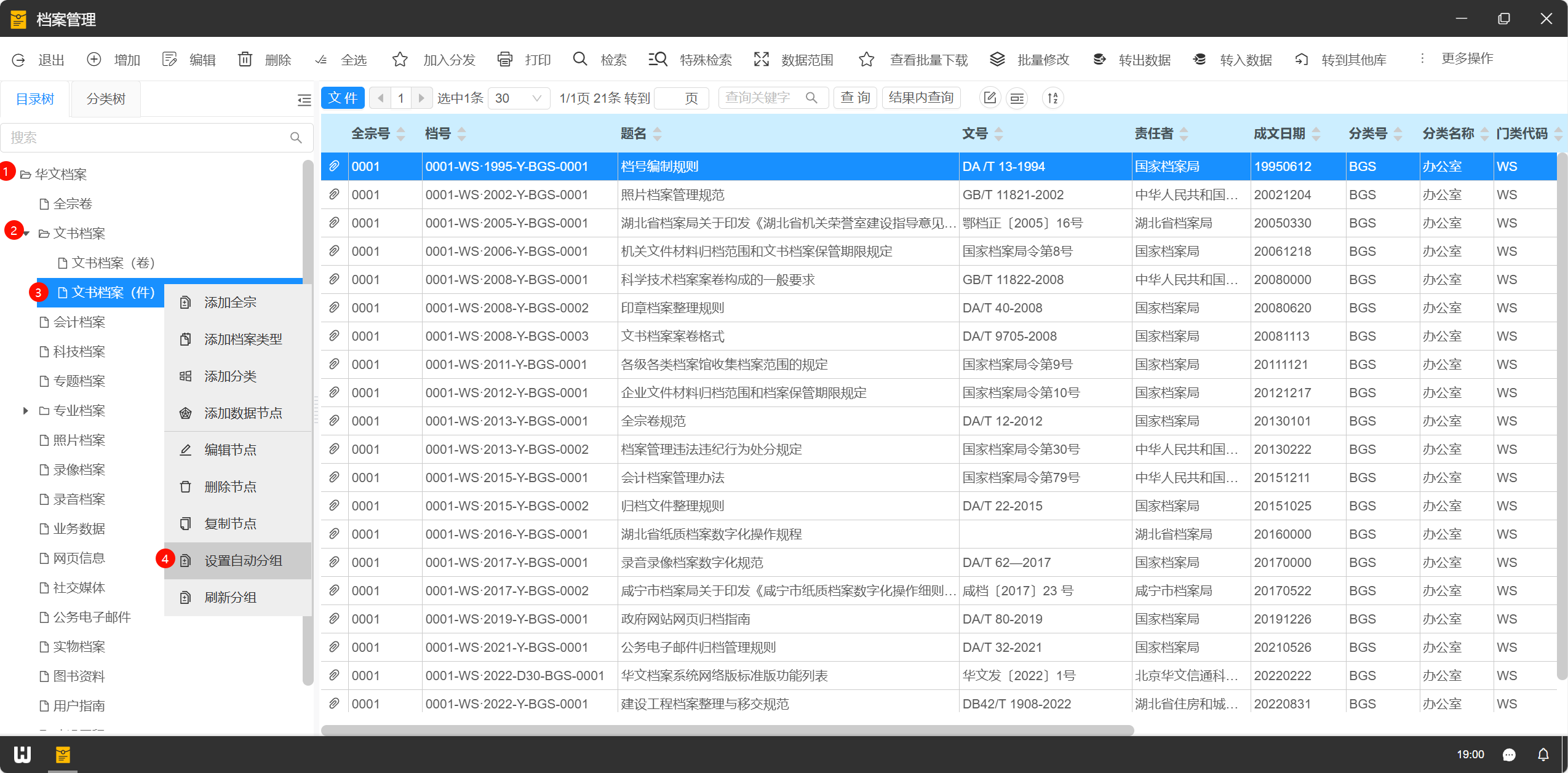Select 设置自动分组 context menu entry
This screenshot has width=1568, height=773.
click(x=243, y=560)
